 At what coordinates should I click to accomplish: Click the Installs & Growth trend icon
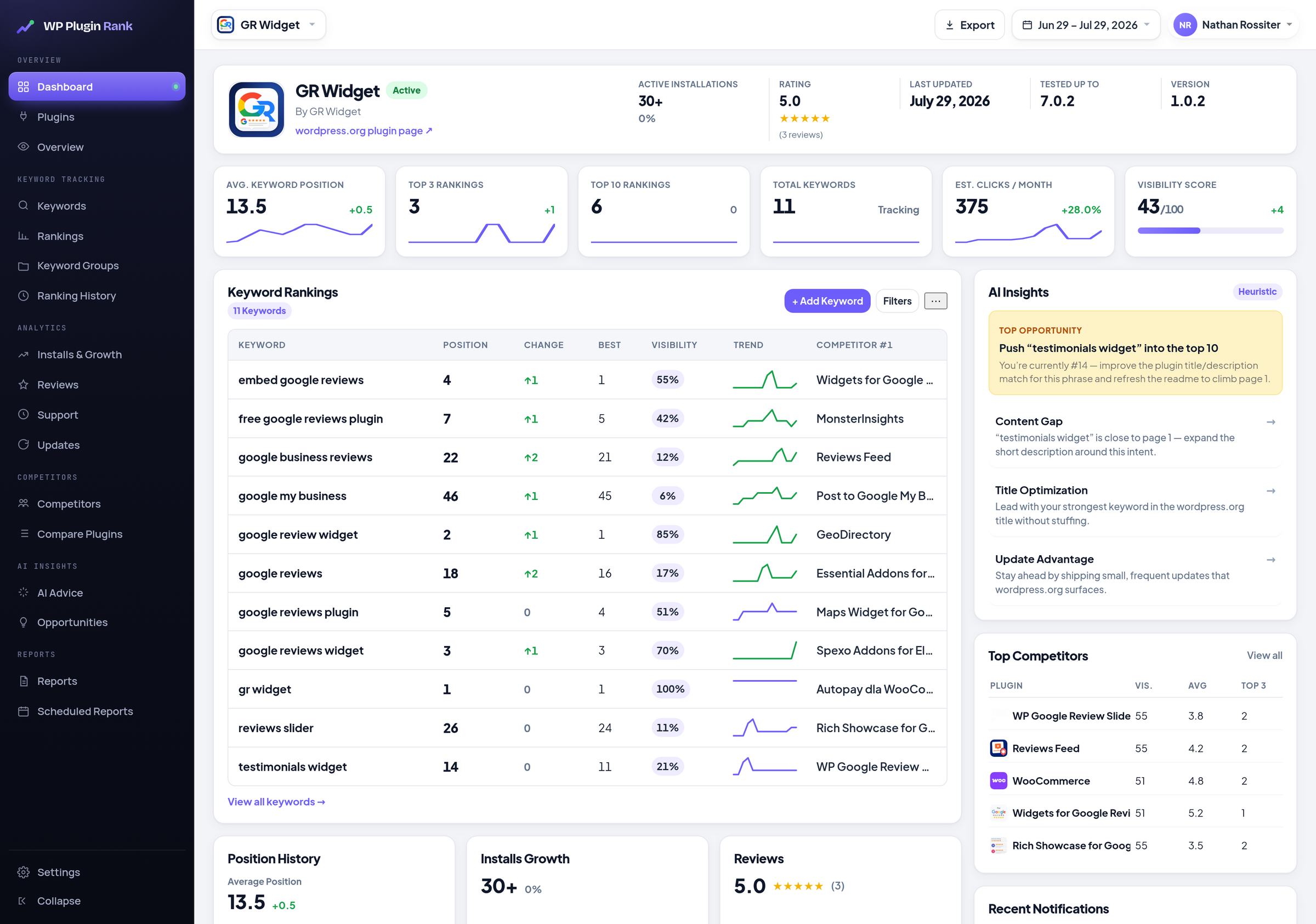(24, 355)
